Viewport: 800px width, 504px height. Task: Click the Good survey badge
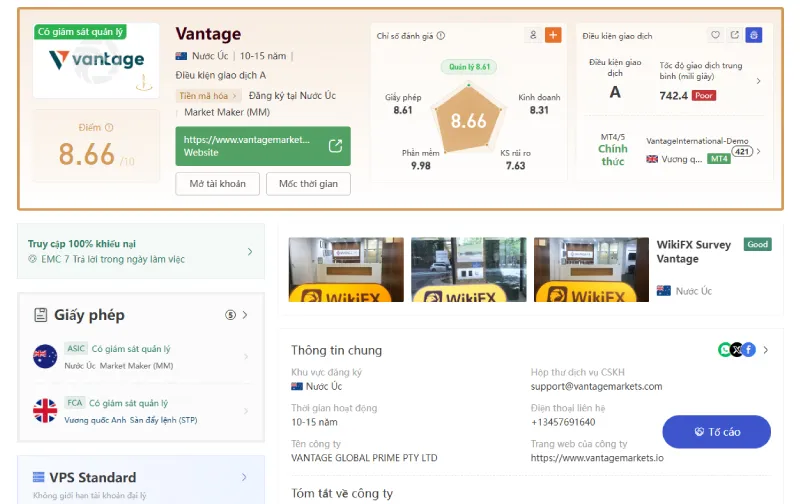[758, 244]
